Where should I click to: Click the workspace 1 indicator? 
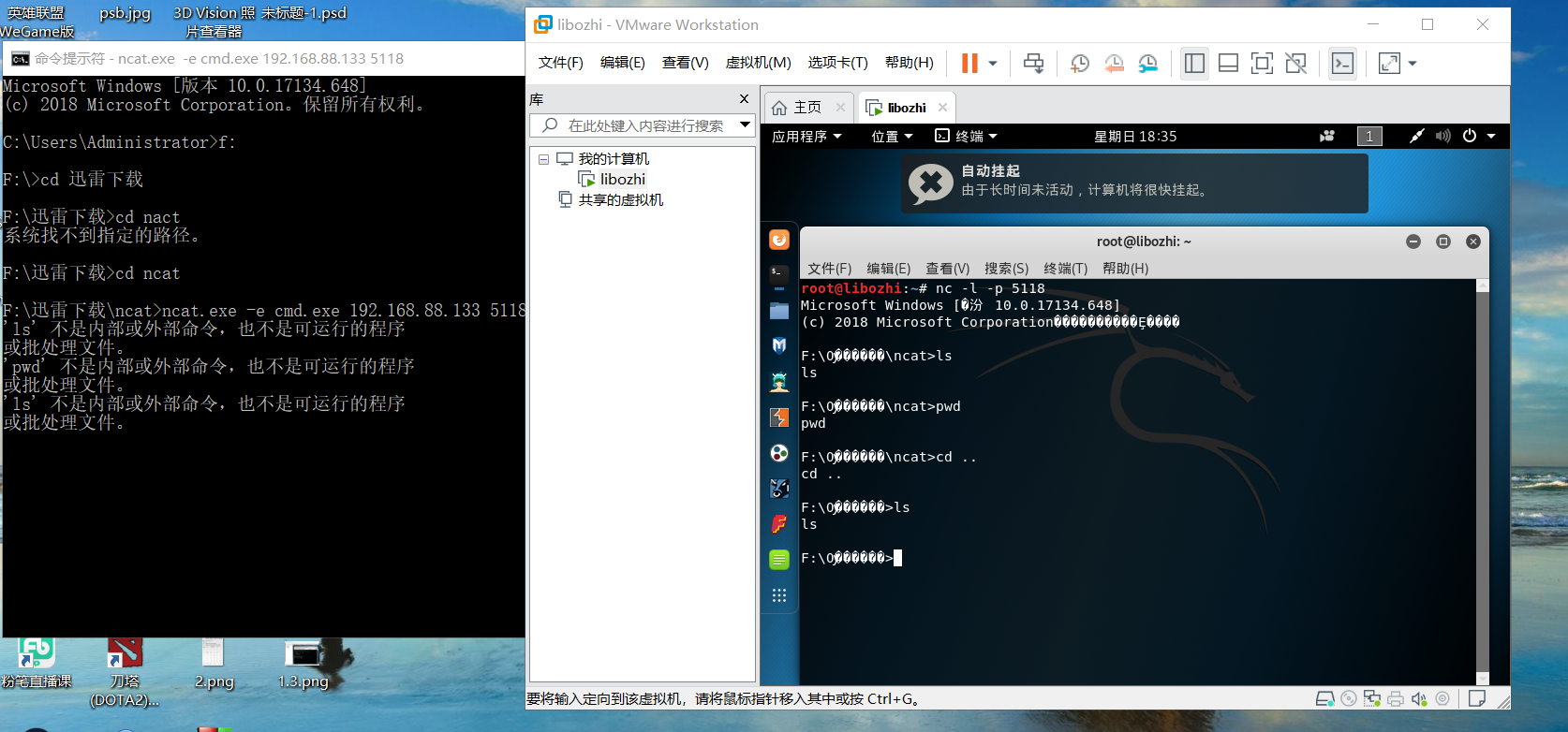coord(1369,137)
